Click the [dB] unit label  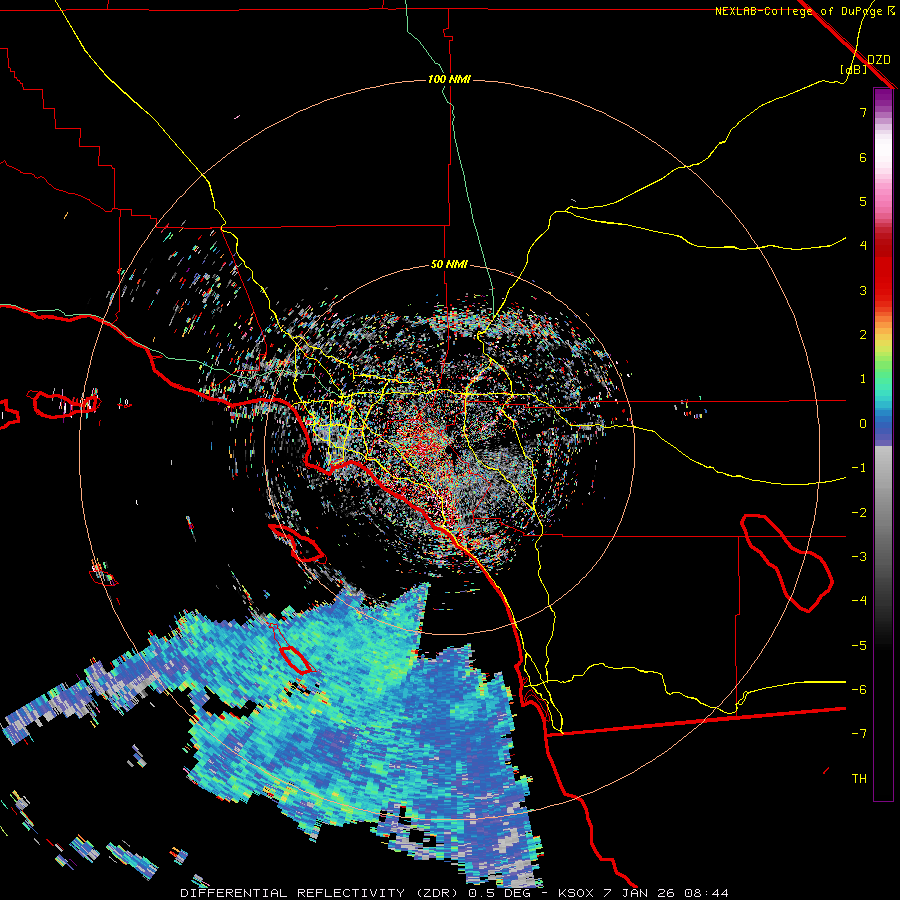click(x=853, y=69)
